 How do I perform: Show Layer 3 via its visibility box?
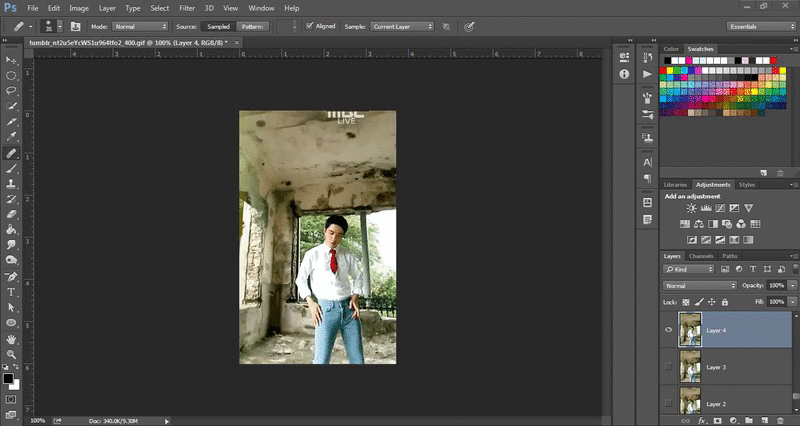(669, 367)
